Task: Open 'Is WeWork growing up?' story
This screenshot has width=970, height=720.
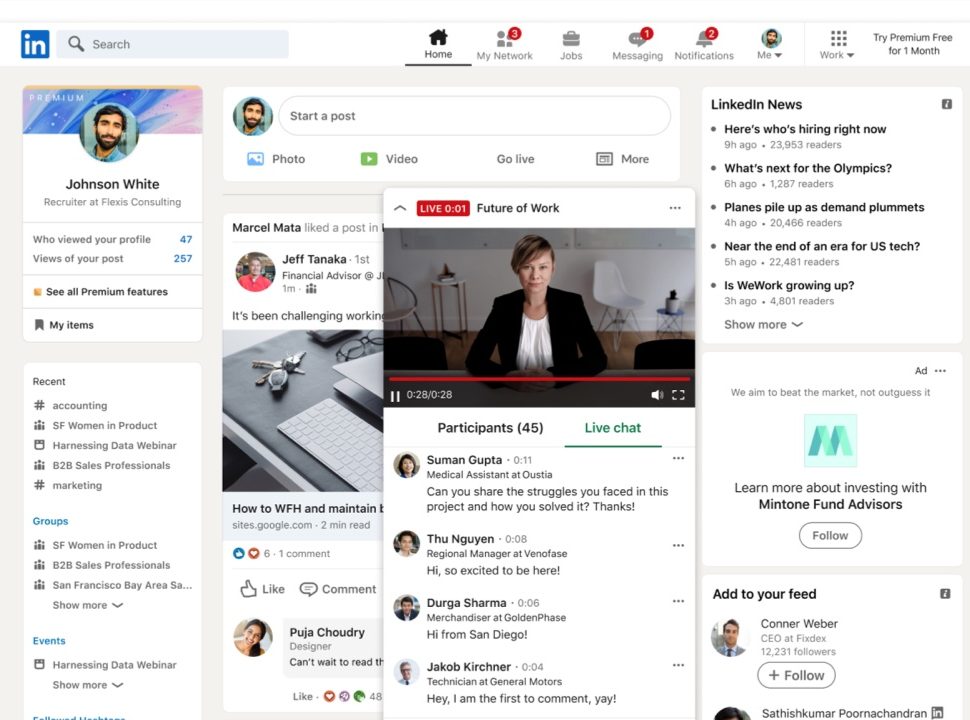Action: click(x=789, y=285)
